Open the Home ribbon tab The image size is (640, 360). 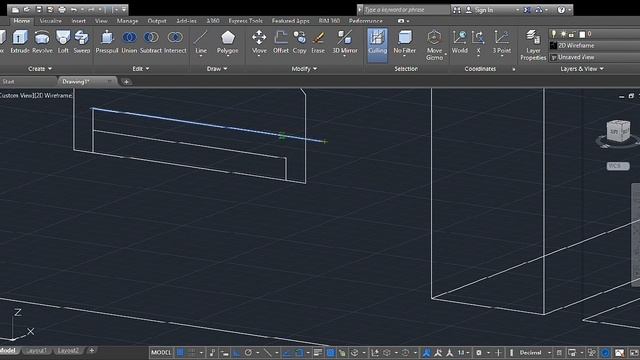(x=22, y=20)
